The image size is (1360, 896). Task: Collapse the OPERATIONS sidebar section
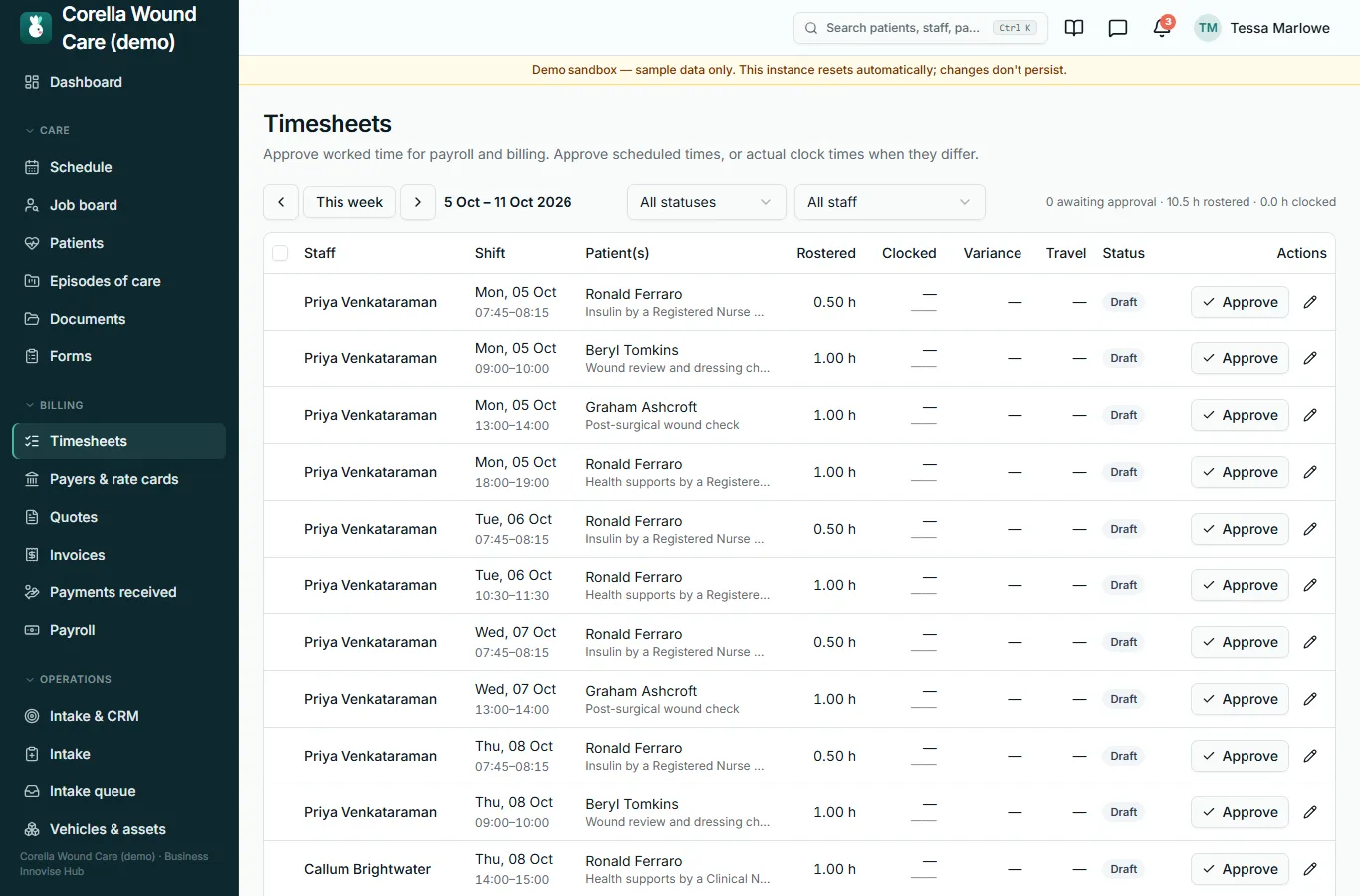click(x=68, y=679)
